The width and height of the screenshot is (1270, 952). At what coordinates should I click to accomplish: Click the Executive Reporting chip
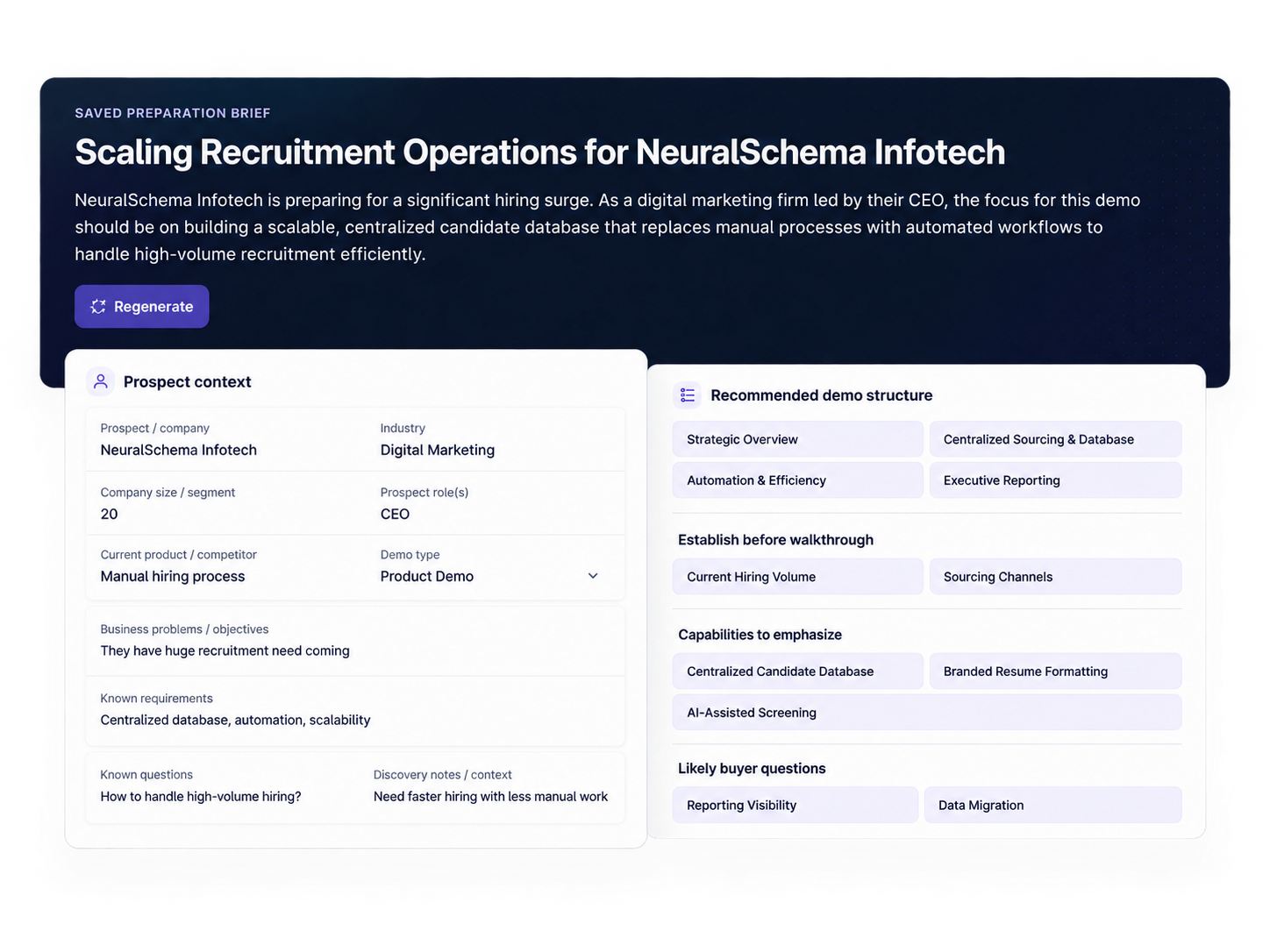click(x=1055, y=480)
